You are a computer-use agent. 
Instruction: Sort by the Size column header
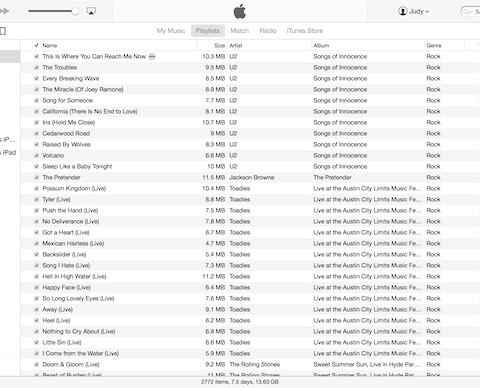[x=220, y=45]
